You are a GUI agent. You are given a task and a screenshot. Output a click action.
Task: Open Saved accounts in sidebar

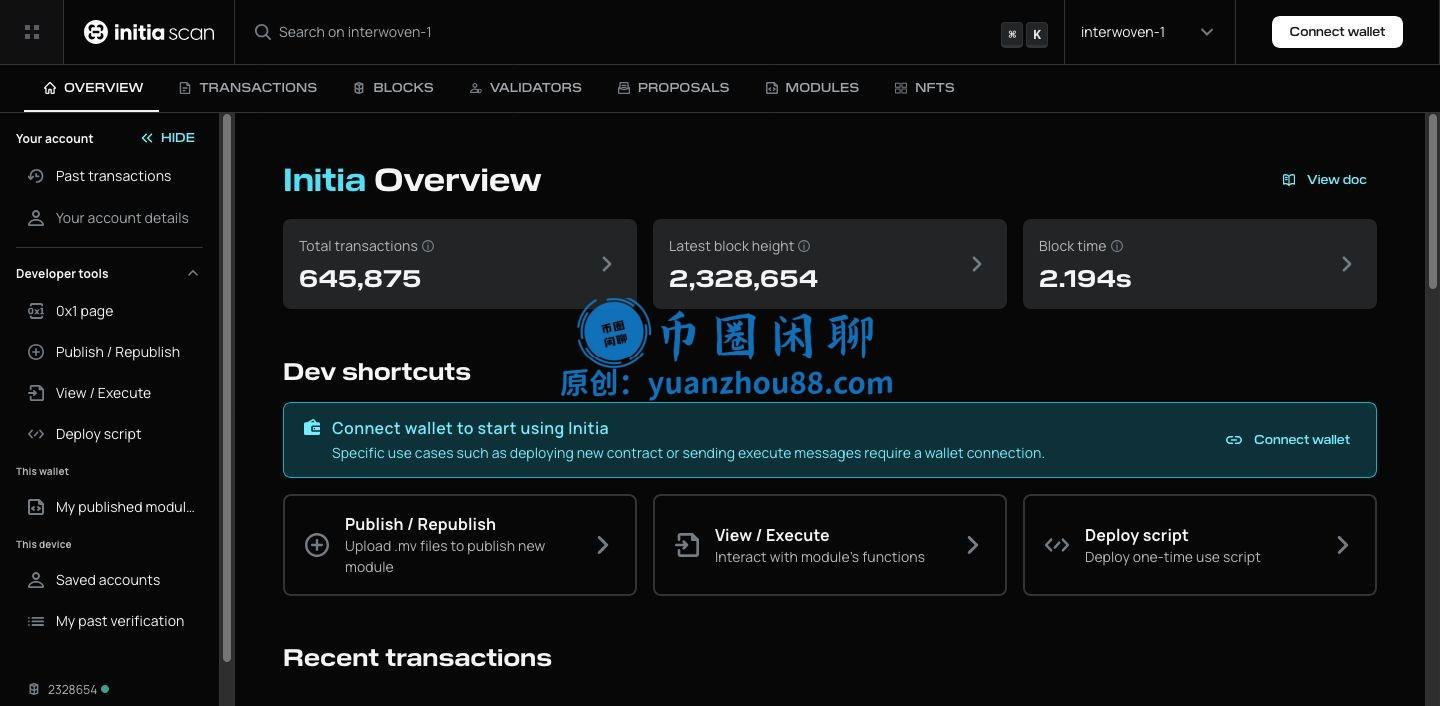point(107,580)
